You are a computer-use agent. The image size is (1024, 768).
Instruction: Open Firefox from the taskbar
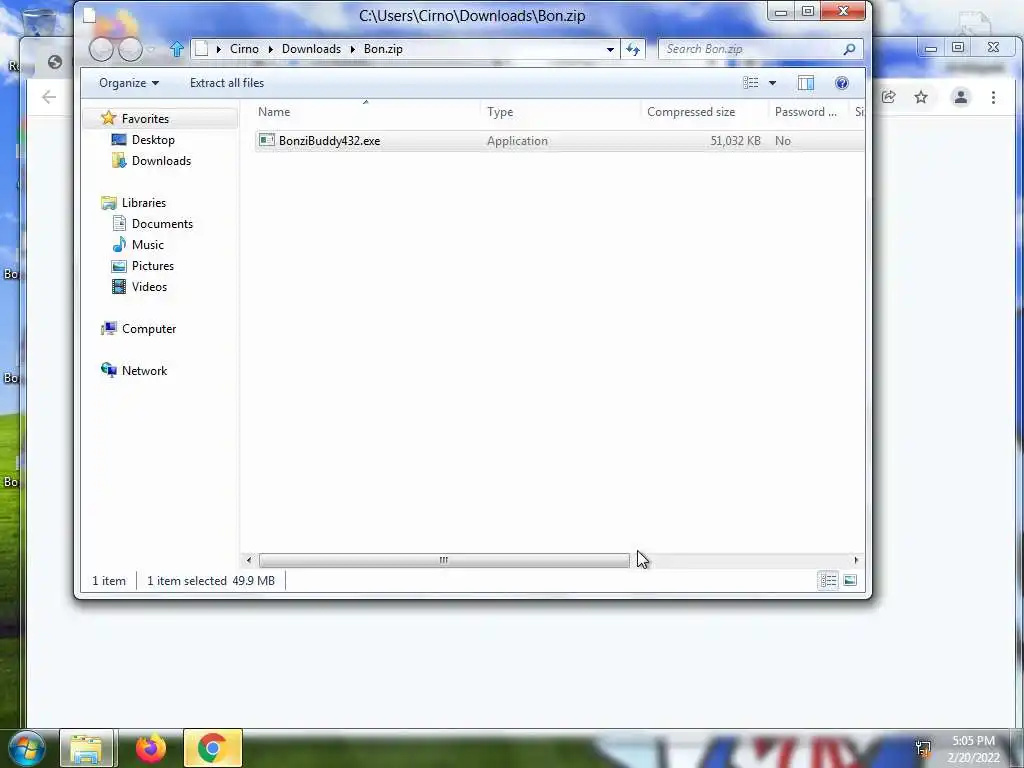tap(151, 748)
